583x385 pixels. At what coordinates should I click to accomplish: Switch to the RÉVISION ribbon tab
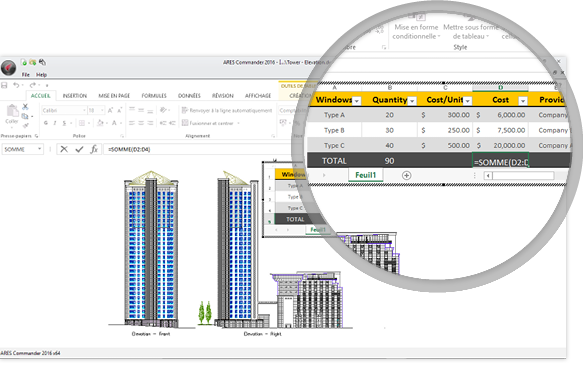223,96
